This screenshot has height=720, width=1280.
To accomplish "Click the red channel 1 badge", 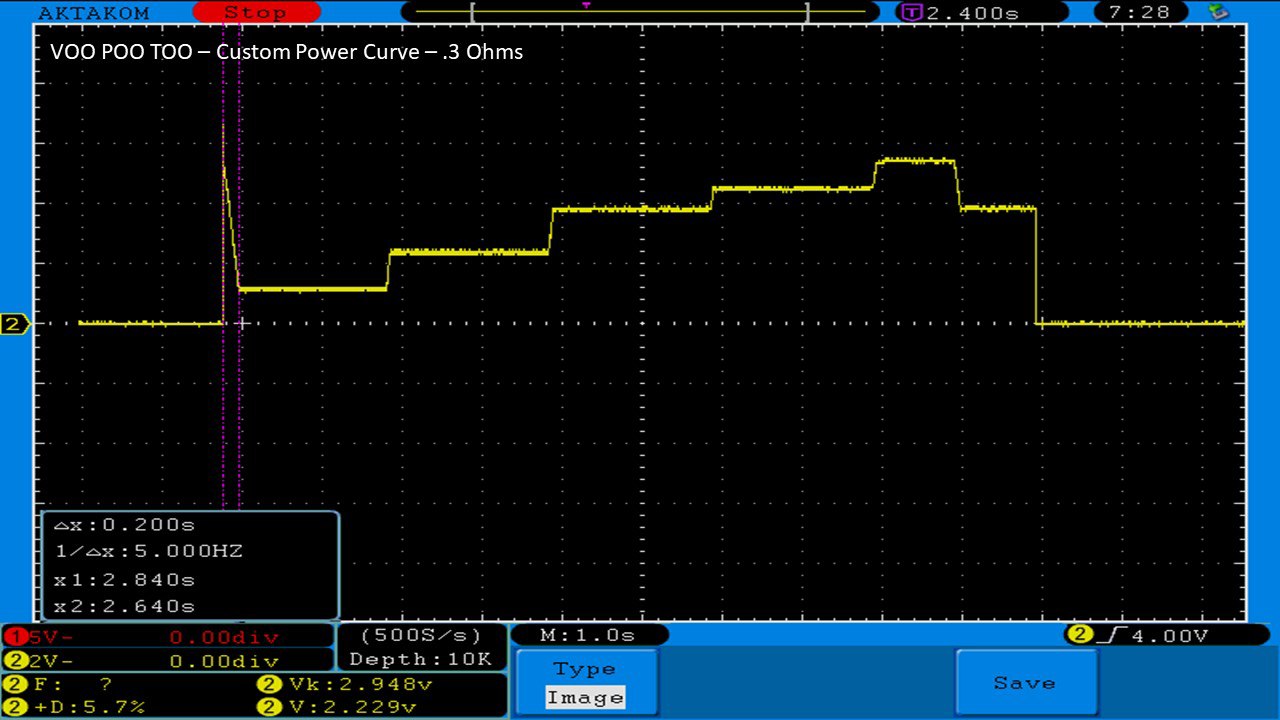I will [x=14, y=637].
